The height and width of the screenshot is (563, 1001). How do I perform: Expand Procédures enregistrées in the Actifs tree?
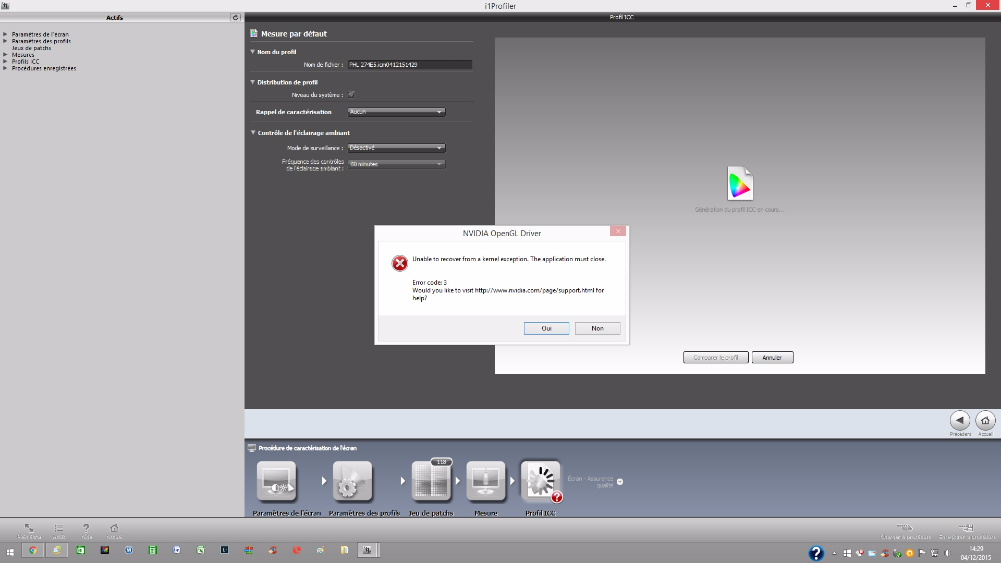click(x=5, y=68)
